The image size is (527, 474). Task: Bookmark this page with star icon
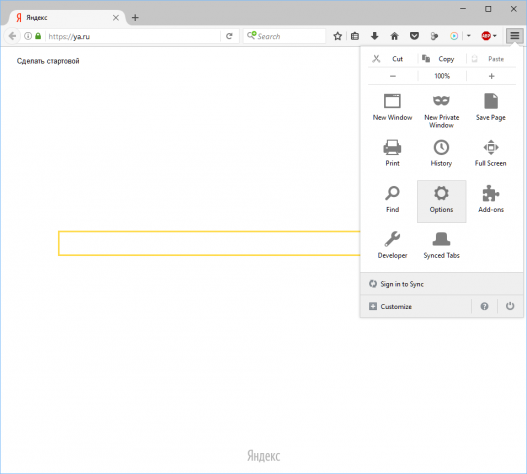point(337,36)
